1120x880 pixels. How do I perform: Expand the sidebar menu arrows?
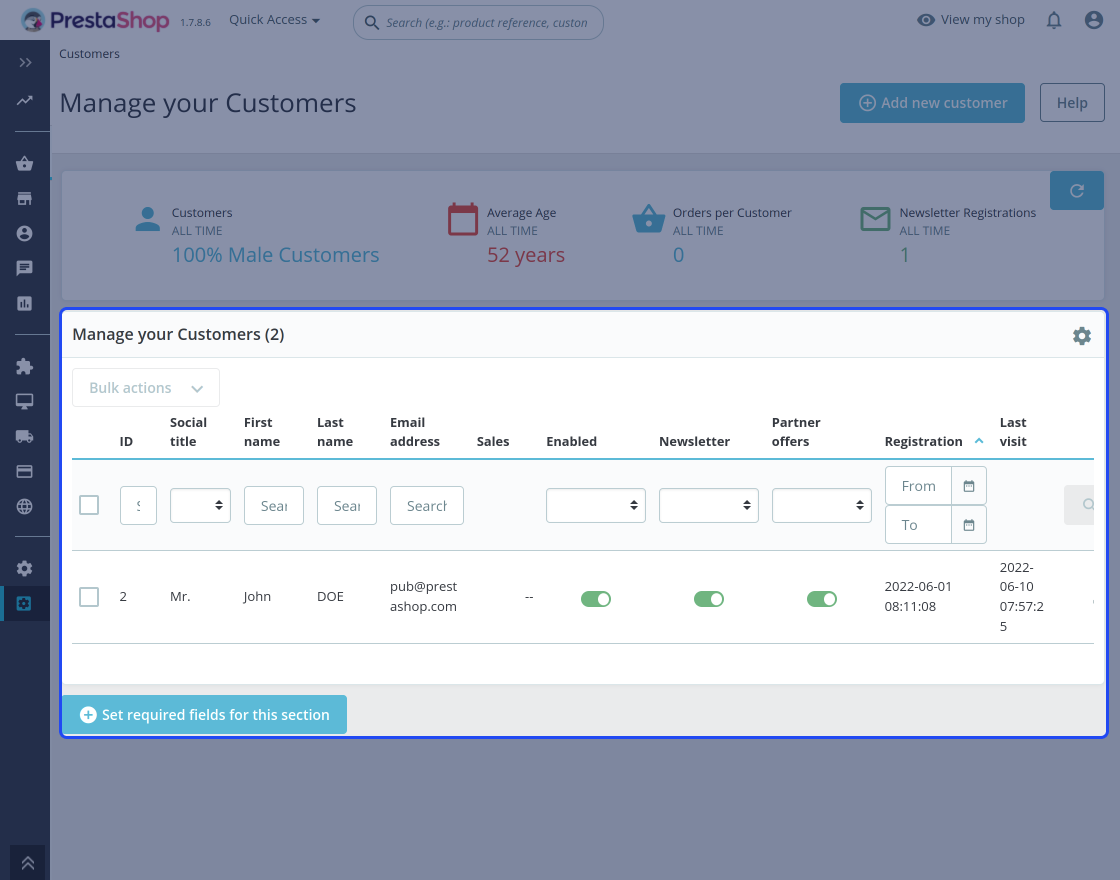[25, 63]
